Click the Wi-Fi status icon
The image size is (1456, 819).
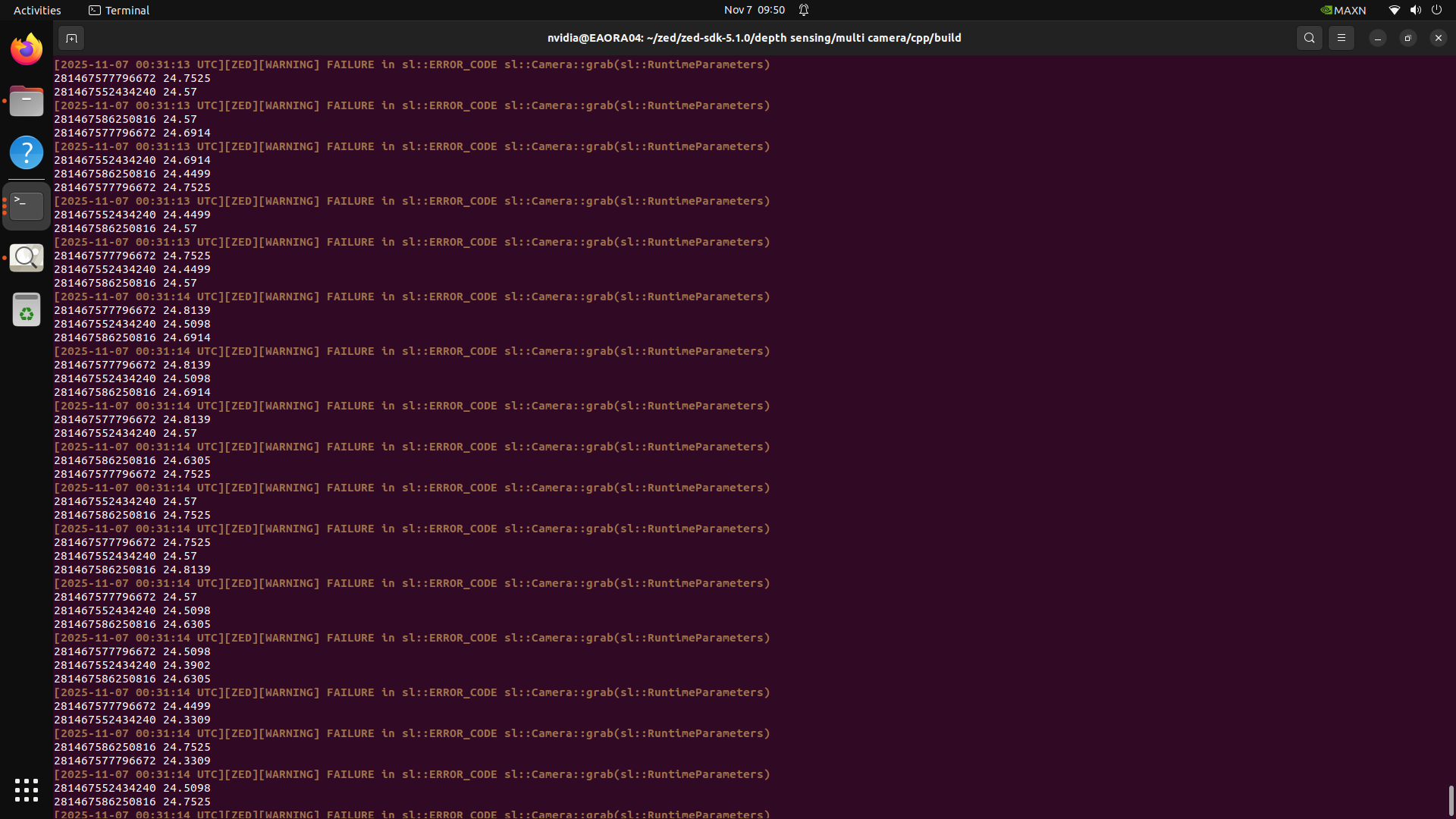(x=1394, y=10)
